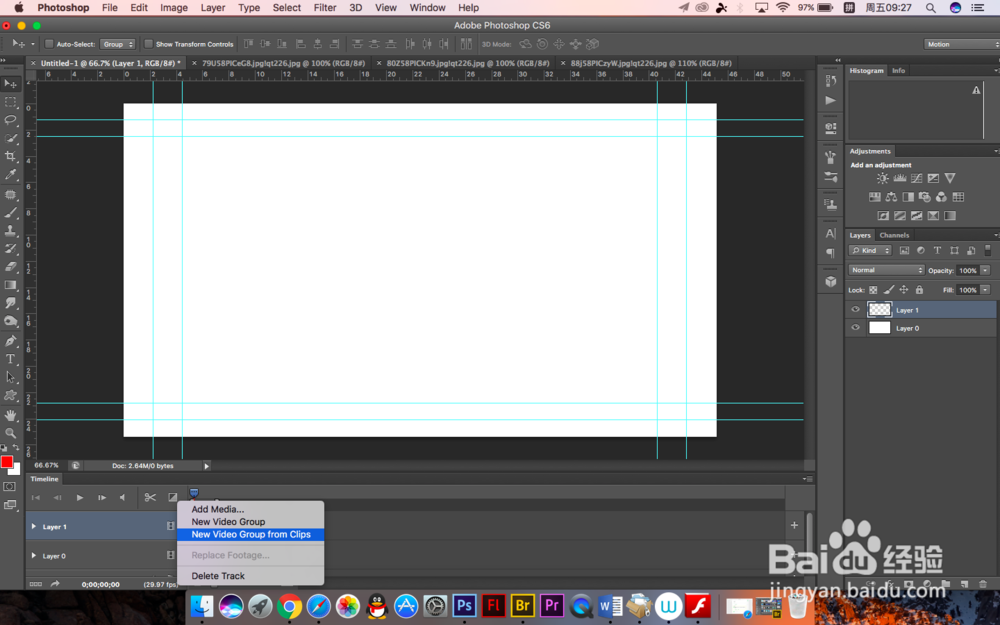This screenshot has width=1000, height=625.
Task: Click the red foreground color swatch
Action: (x=7, y=462)
